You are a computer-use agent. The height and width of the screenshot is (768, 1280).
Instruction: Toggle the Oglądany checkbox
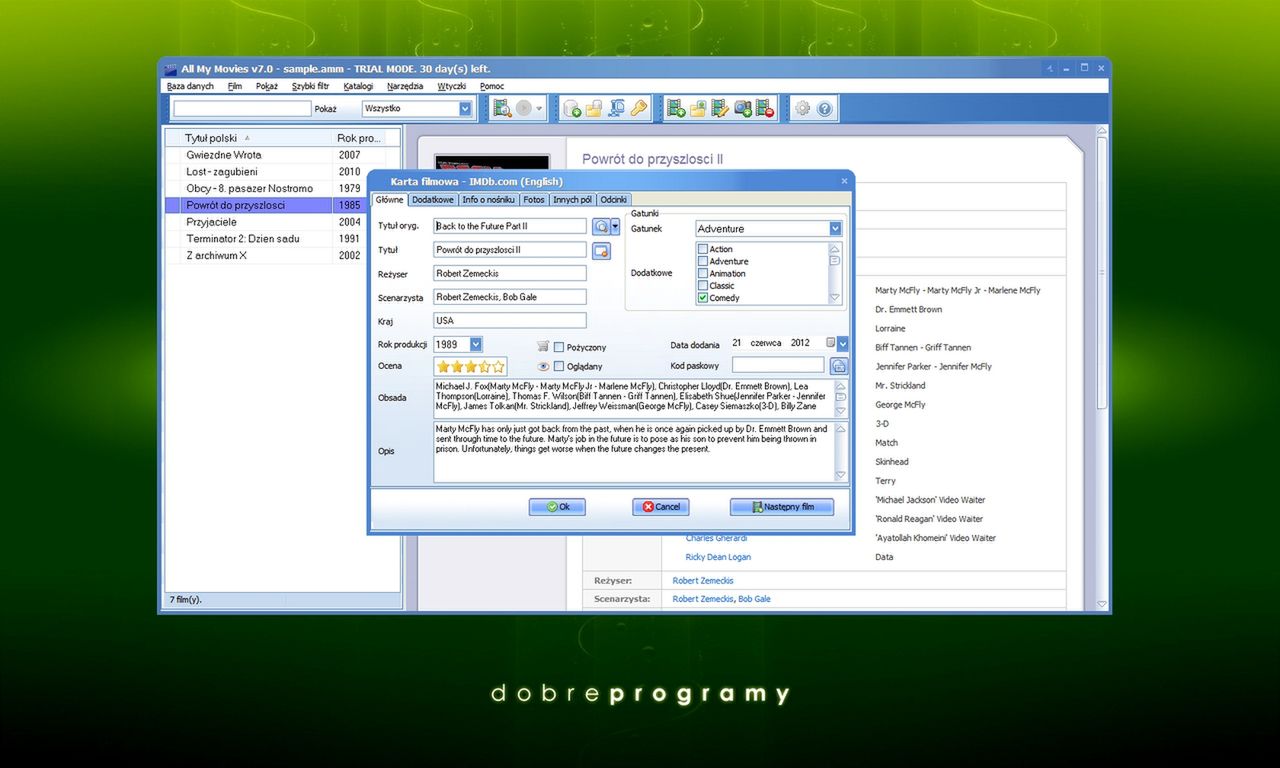click(559, 367)
